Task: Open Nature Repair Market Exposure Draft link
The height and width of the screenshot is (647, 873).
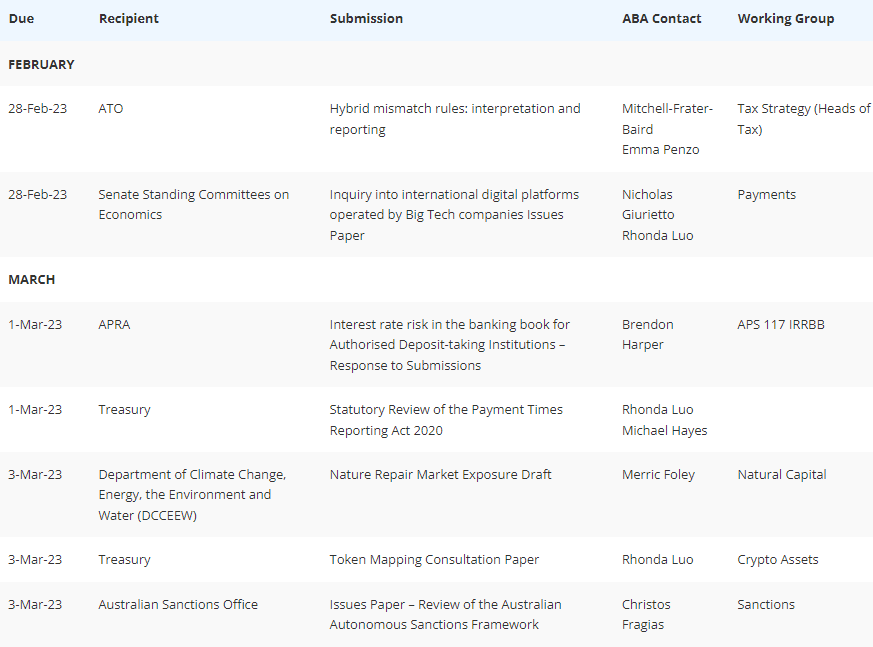Action: click(440, 474)
